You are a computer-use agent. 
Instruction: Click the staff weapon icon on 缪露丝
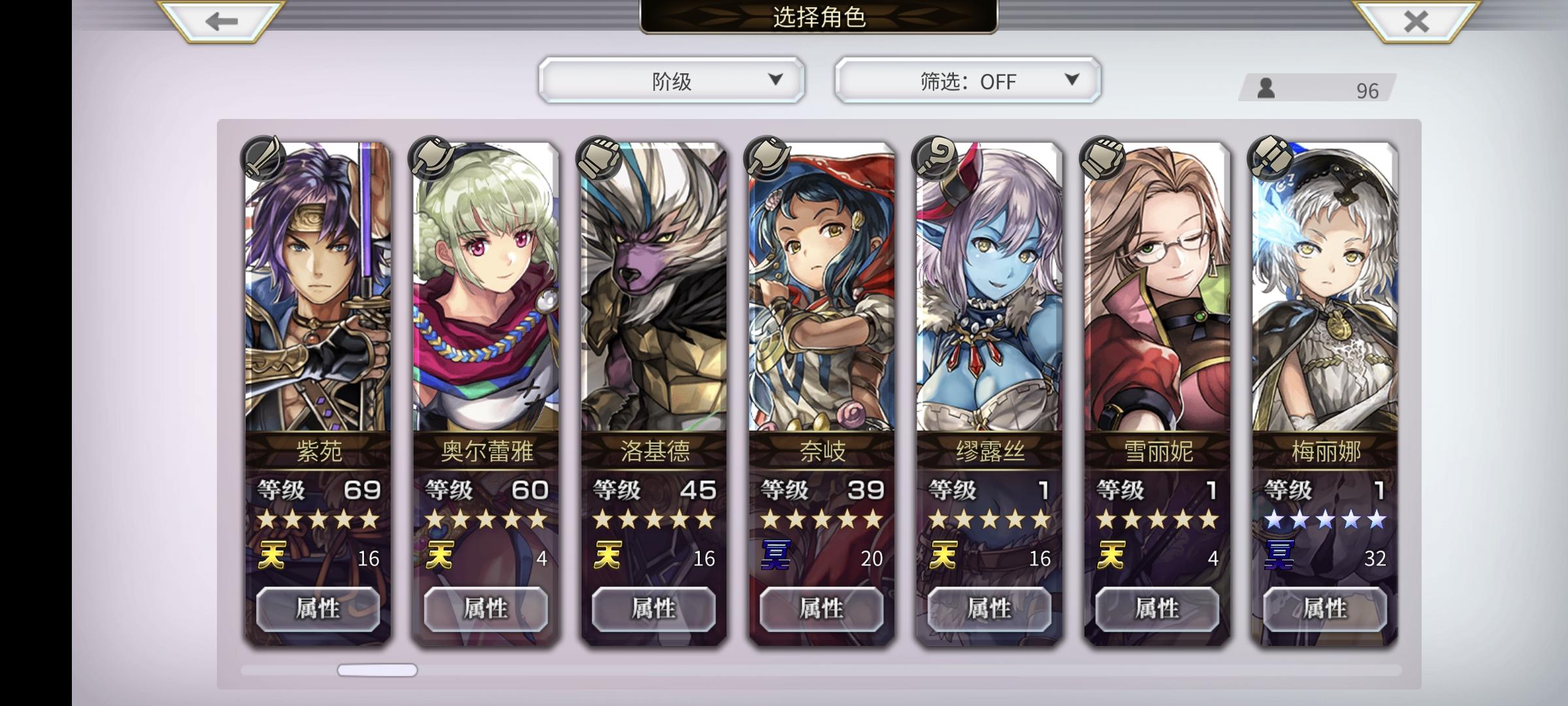934,158
